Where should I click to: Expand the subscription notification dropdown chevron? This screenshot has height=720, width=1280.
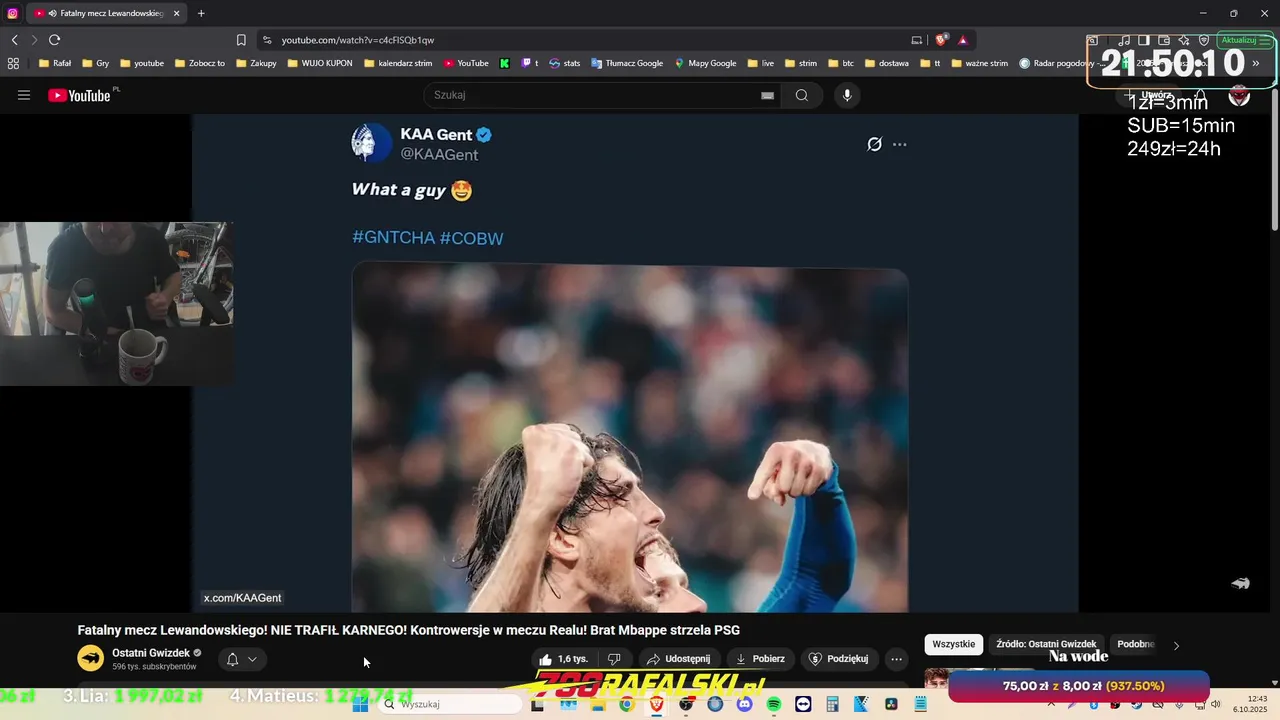coord(253,659)
